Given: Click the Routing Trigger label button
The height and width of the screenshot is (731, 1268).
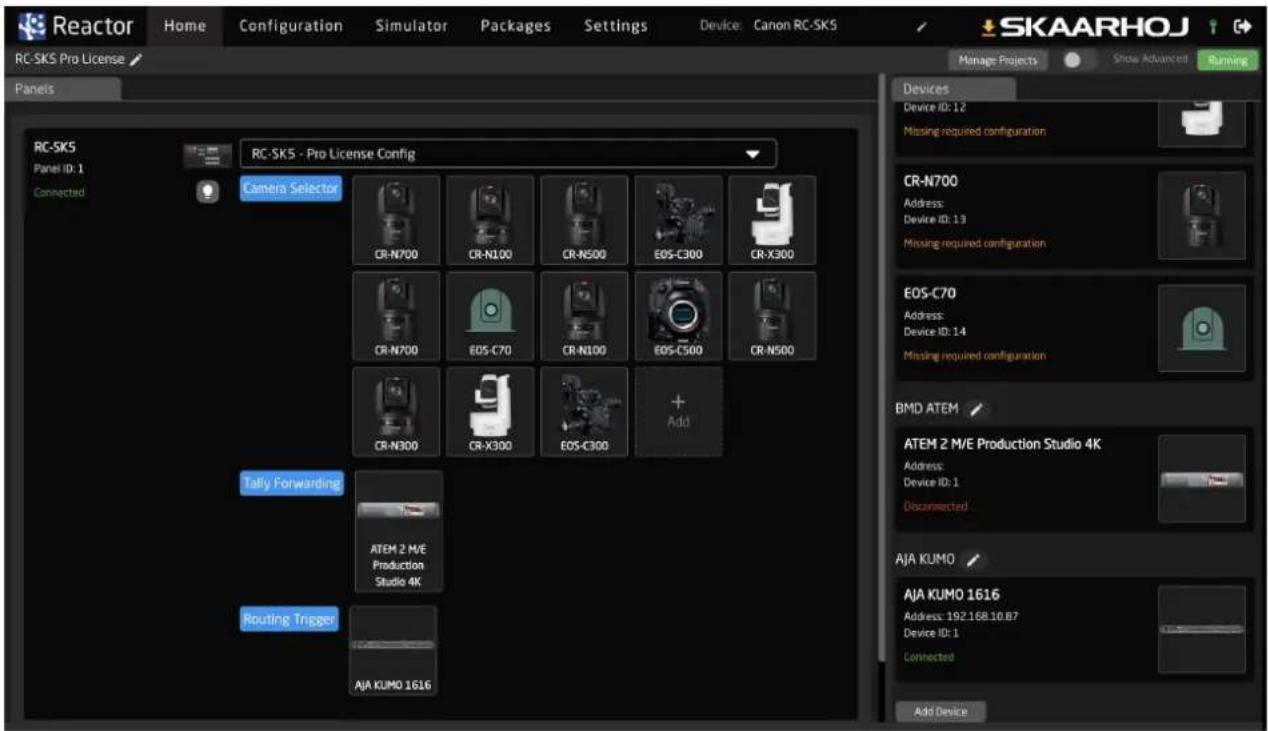Looking at the screenshot, I should [289, 620].
